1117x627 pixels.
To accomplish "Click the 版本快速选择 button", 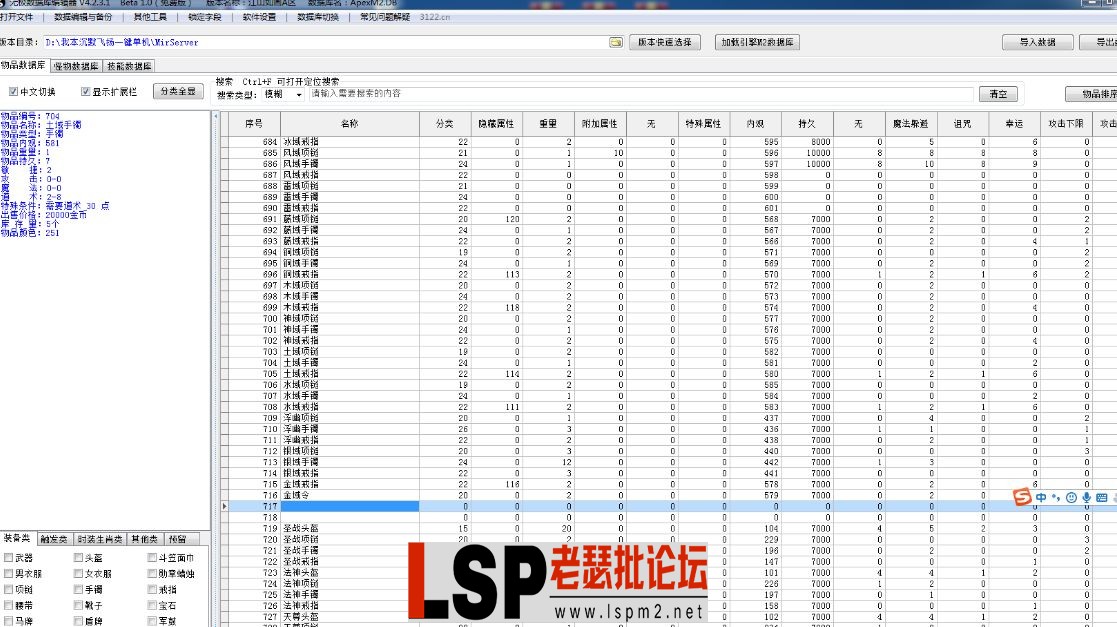I will pos(665,42).
